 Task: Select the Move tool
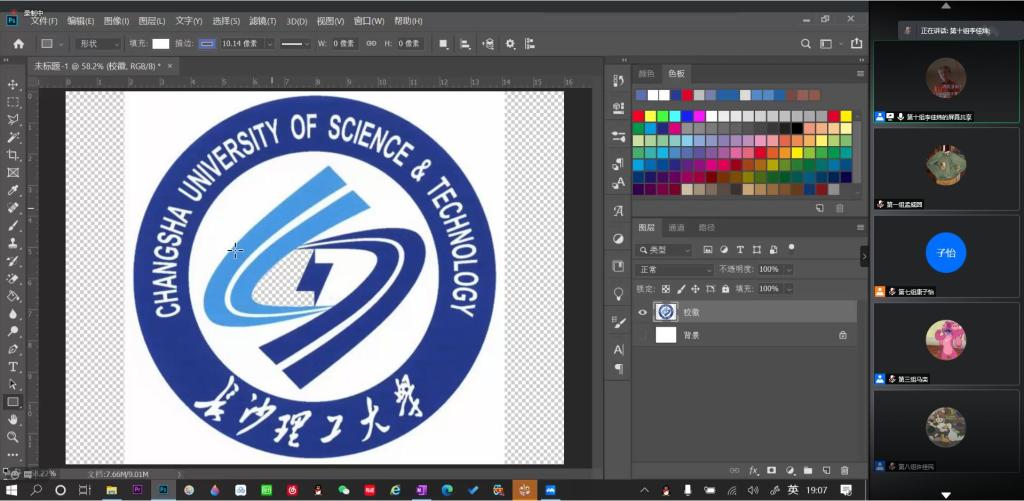click(13, 85)
